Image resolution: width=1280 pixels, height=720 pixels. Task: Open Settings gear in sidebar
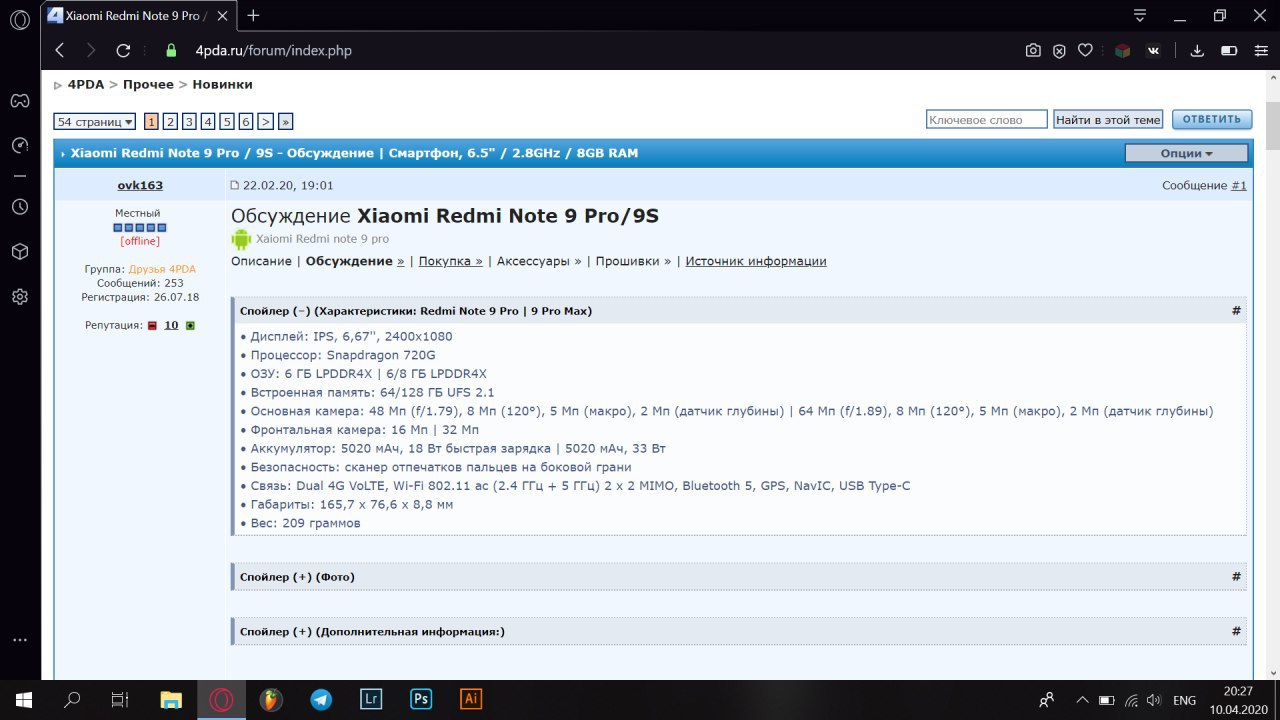coord(20,297)
